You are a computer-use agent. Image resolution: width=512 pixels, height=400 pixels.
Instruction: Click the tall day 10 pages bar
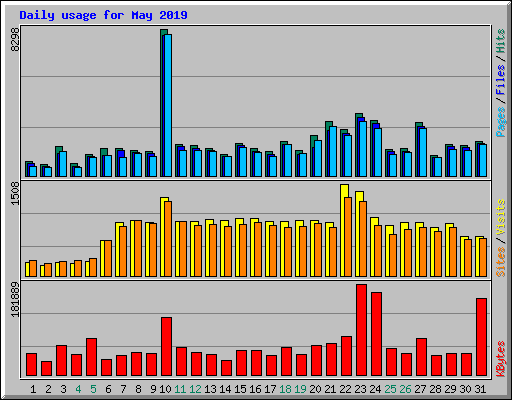(168, 105)
